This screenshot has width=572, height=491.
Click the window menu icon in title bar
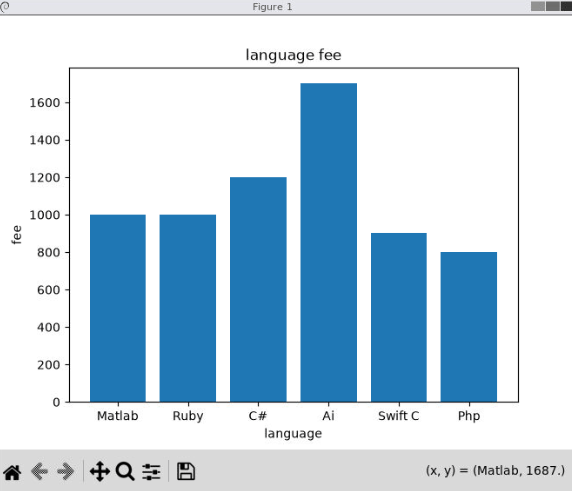pyautogui.click(x=5, y=7)
